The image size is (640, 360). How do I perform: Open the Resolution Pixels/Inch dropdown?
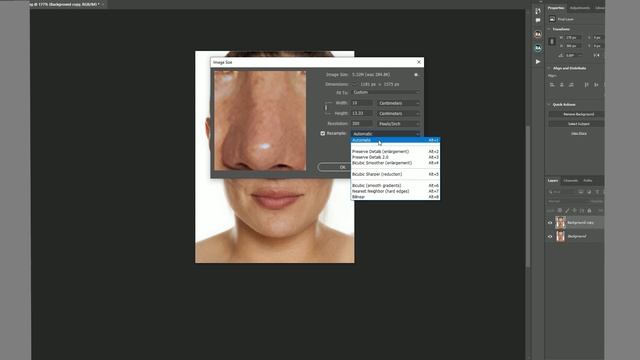(x=399, y=124)
